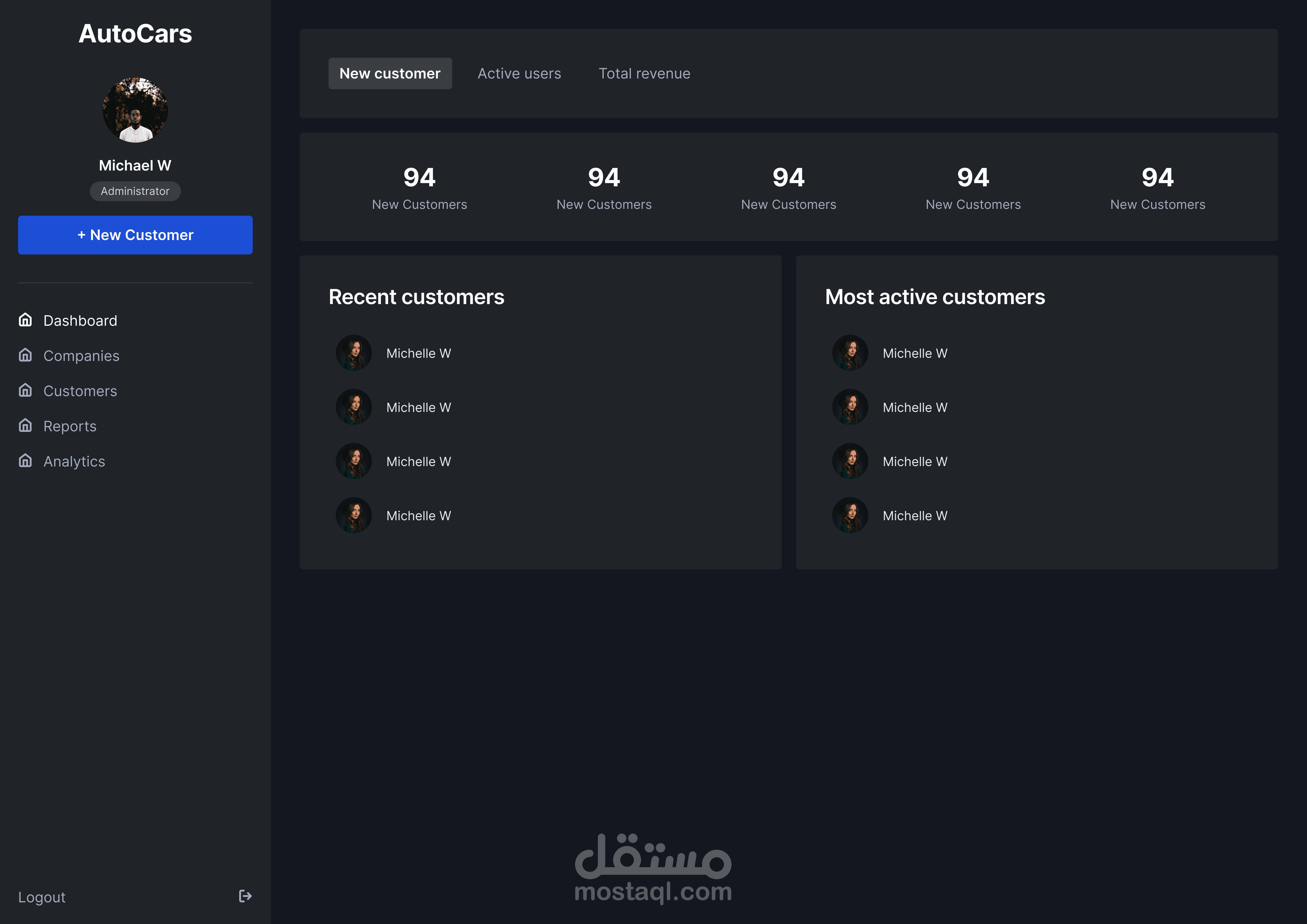Navigate to Analytics section

tap(74, 461)
